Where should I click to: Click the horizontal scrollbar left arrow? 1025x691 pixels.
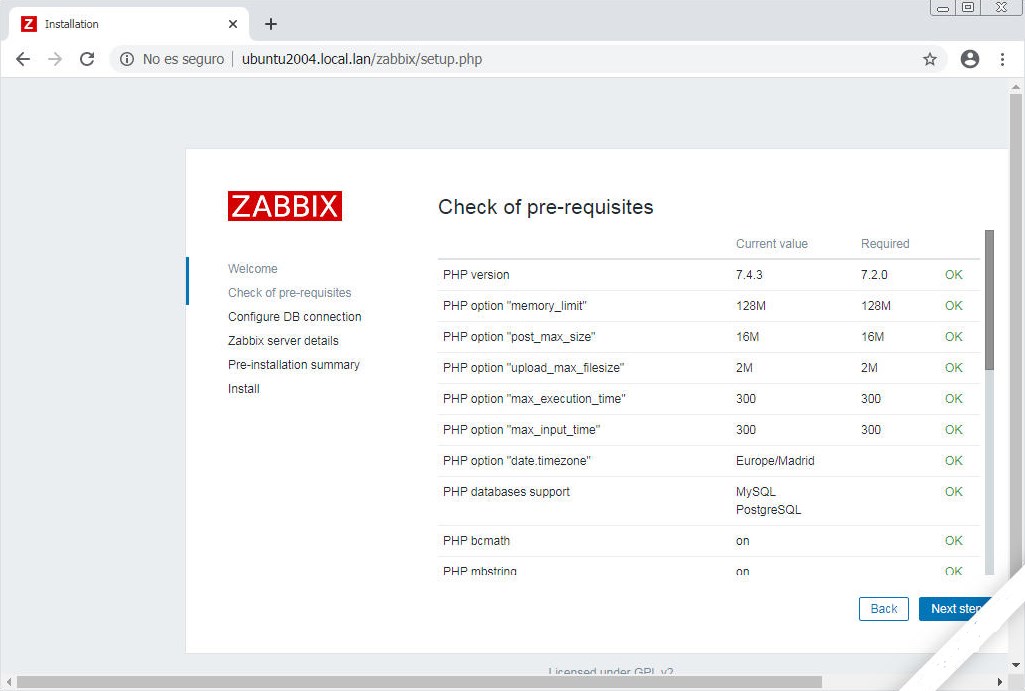tap(8, 682)
